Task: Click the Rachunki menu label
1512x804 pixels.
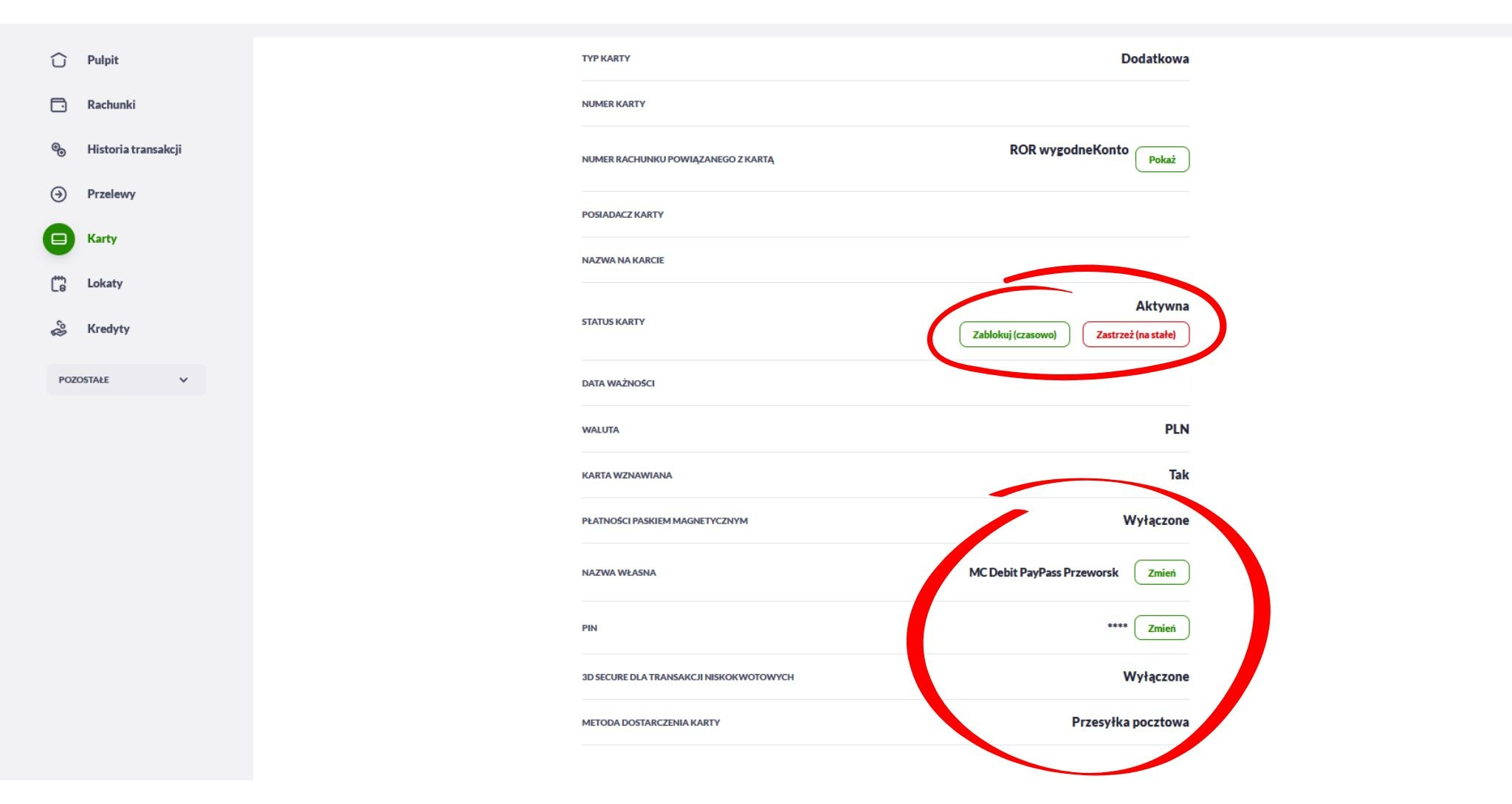Action: (x=111, y=105)
